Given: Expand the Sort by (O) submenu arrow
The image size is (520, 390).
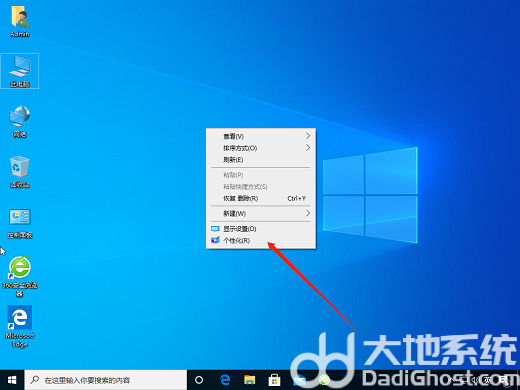Looking at the screenshot, I should [308, 148].
